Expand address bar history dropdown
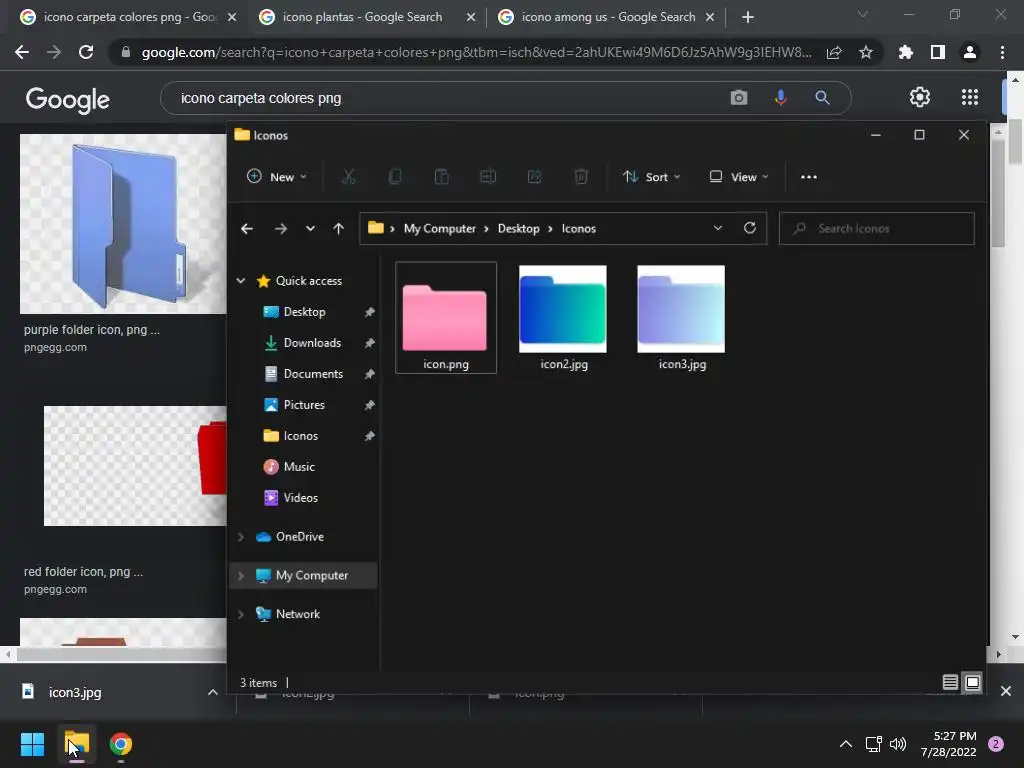The image size is (1024, 768). [x=718, y=228]
